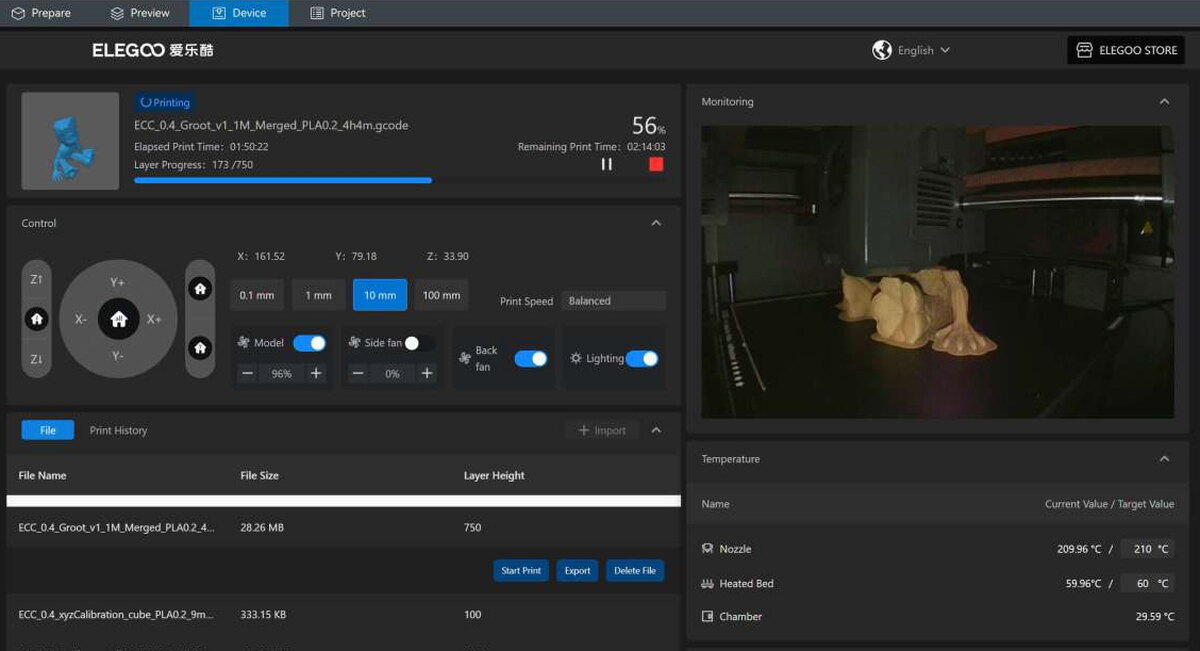Increase the Model fan speed

316,373
